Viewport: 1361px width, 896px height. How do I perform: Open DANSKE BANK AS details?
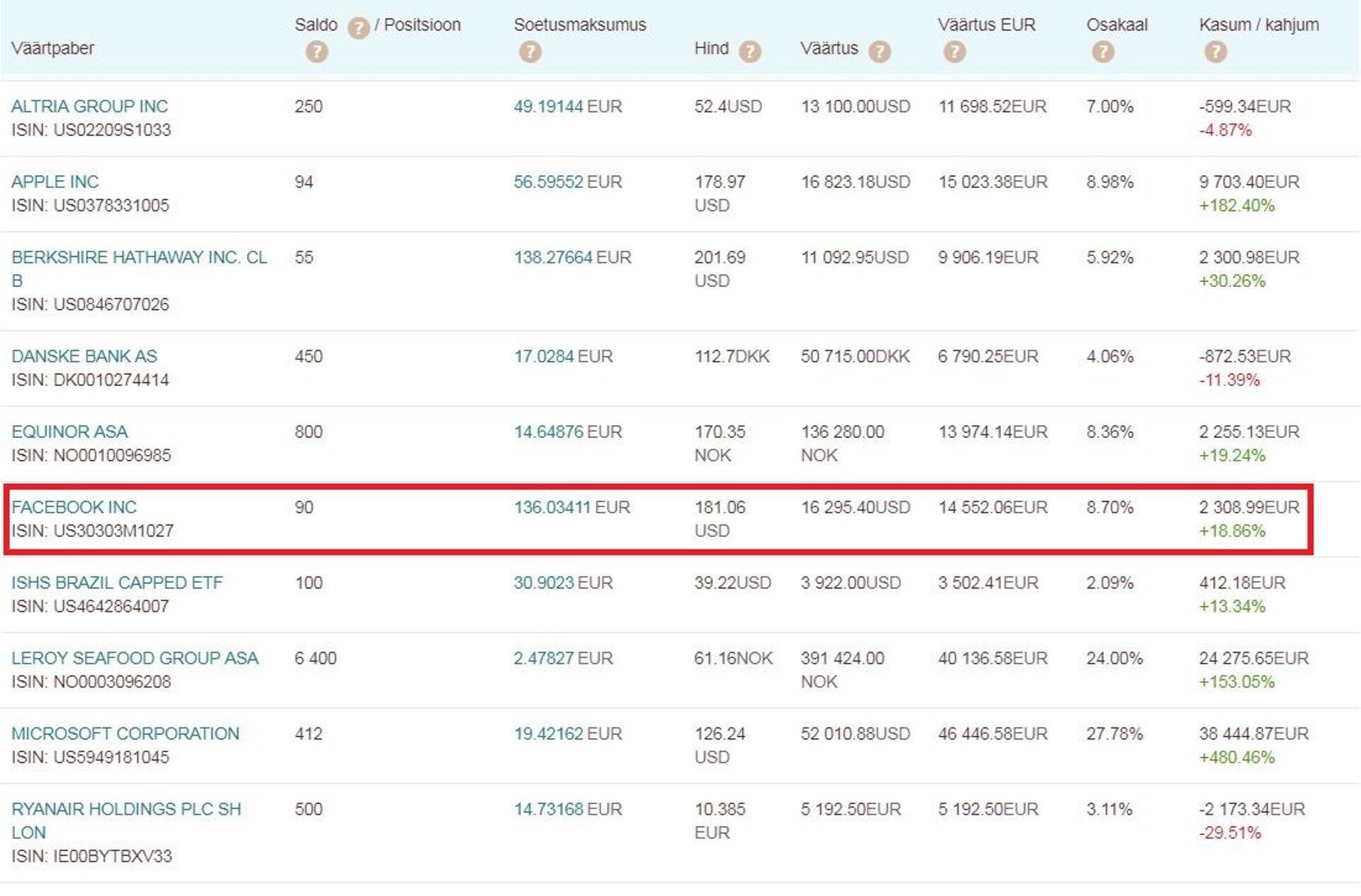click(x=85, y=357)
